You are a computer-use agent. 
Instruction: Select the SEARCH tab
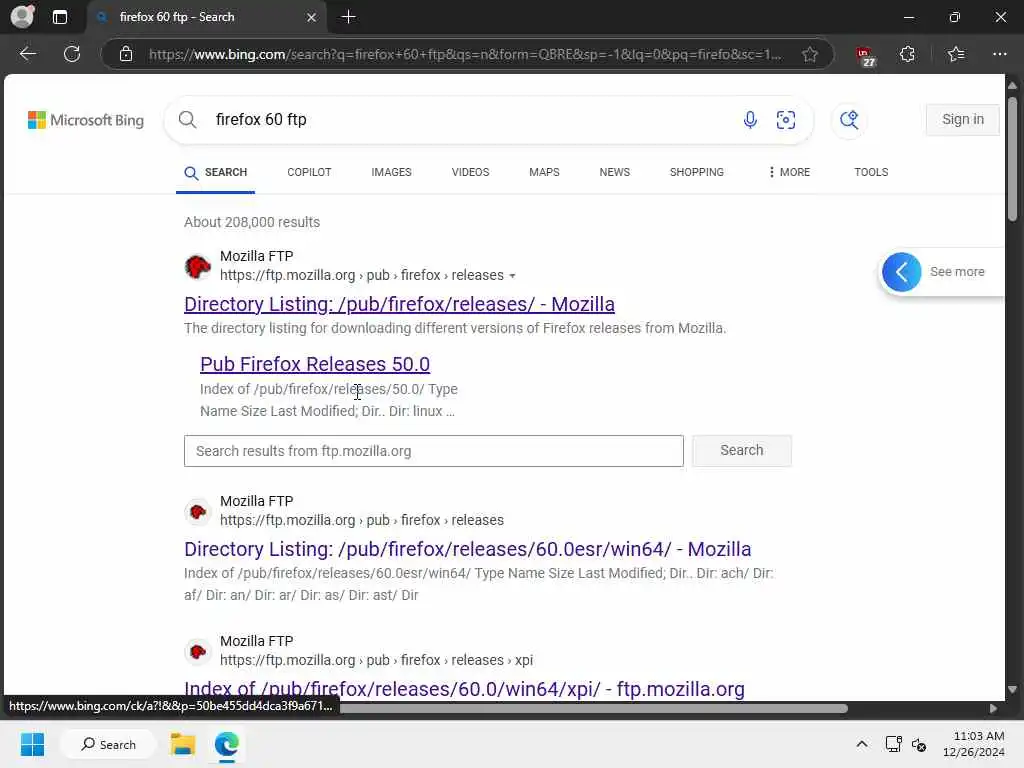pyautogui.click(x=216, y=172)
